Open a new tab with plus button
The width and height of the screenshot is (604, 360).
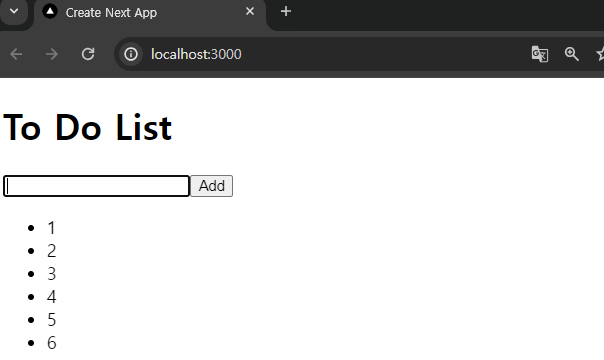coord(286,12)
